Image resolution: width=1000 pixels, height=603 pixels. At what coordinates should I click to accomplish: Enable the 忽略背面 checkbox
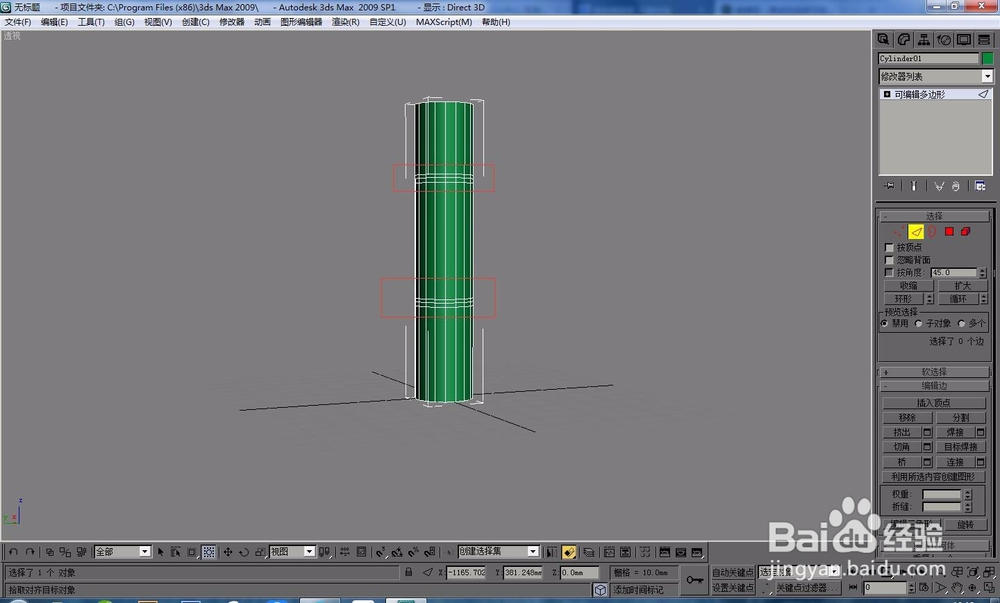[x=889, y=260]
